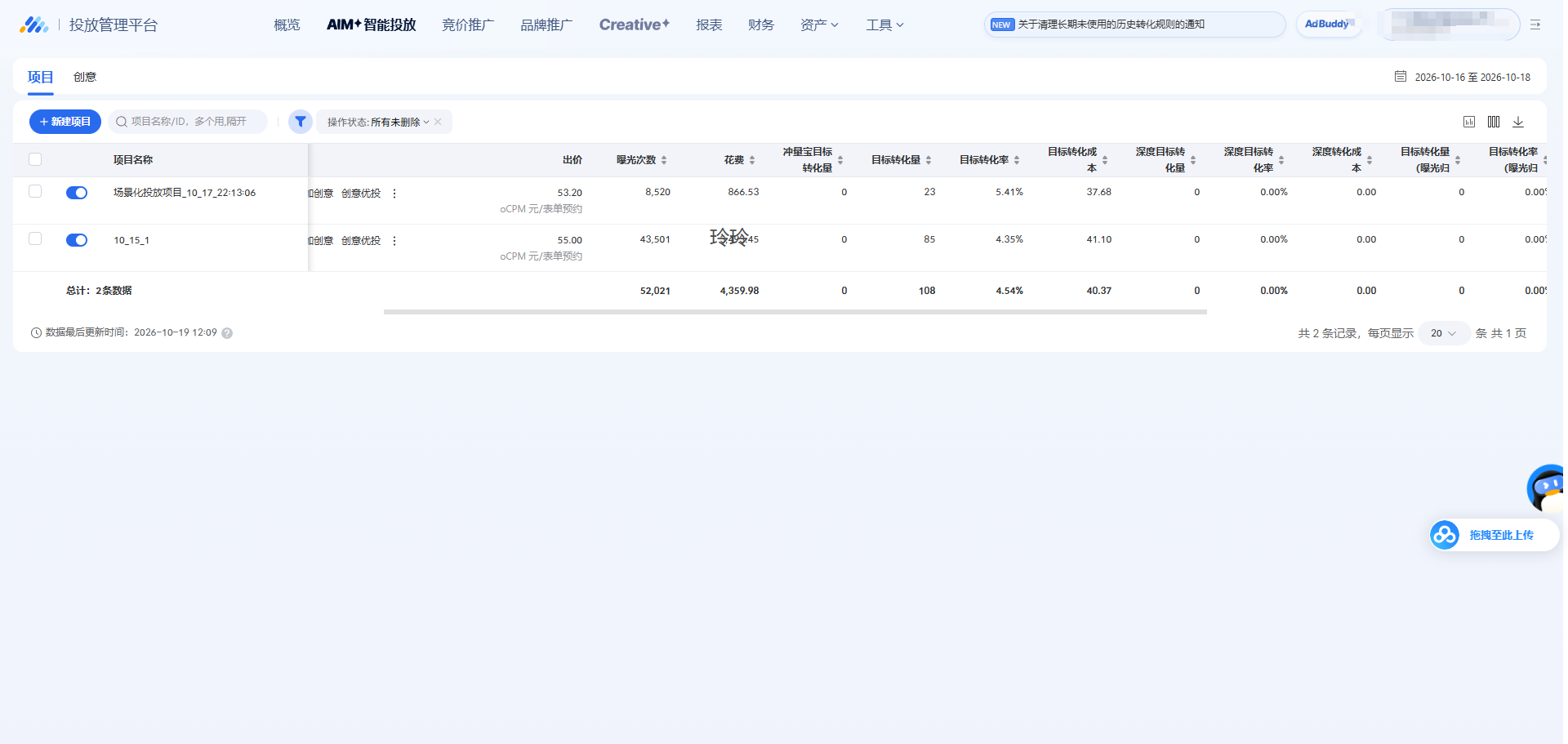Check the 场景化投放项目 row checkbox
This screenshot has height=744, width=1568.
tap(35, 191)
